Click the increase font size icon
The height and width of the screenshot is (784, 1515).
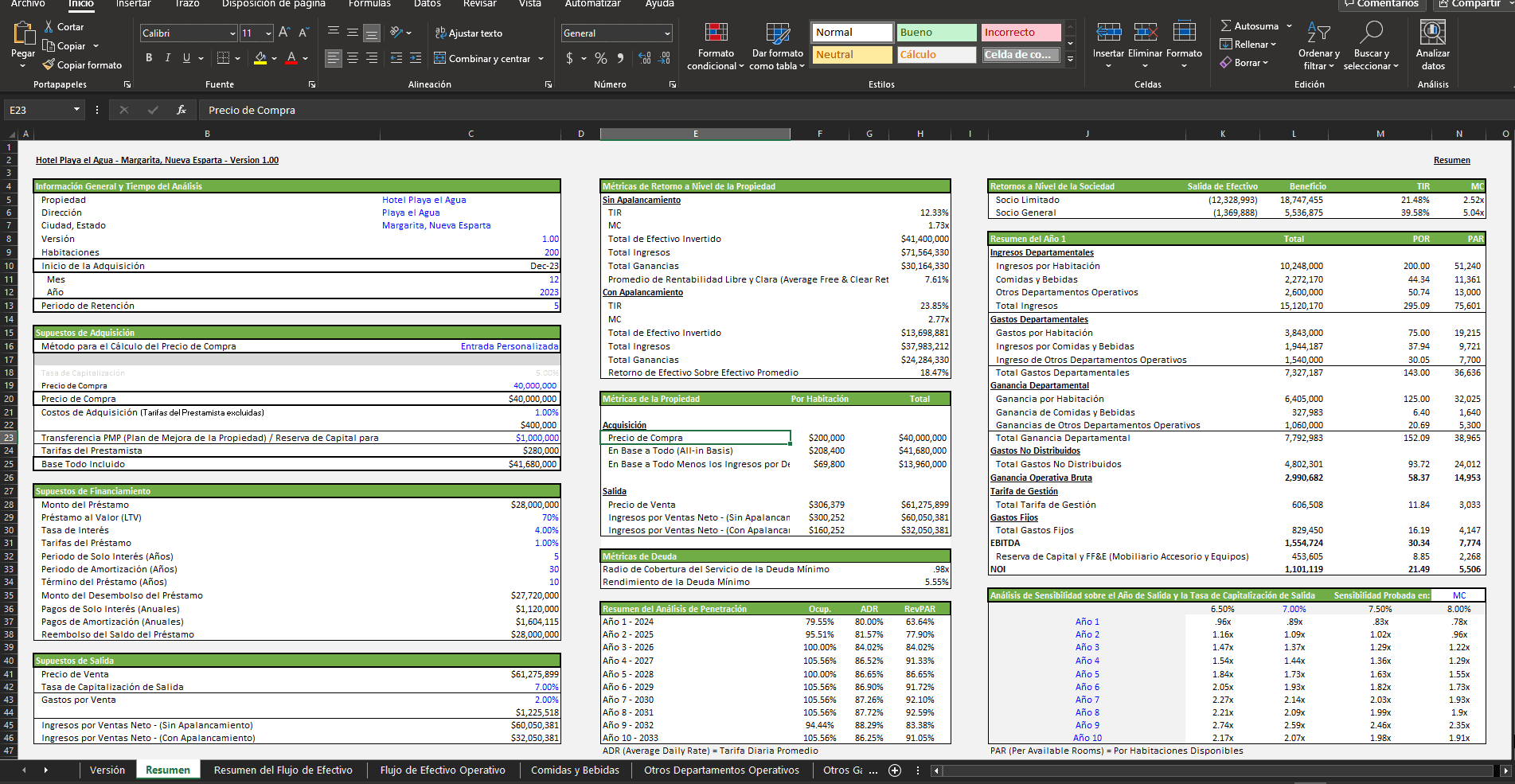coord(284,33)
